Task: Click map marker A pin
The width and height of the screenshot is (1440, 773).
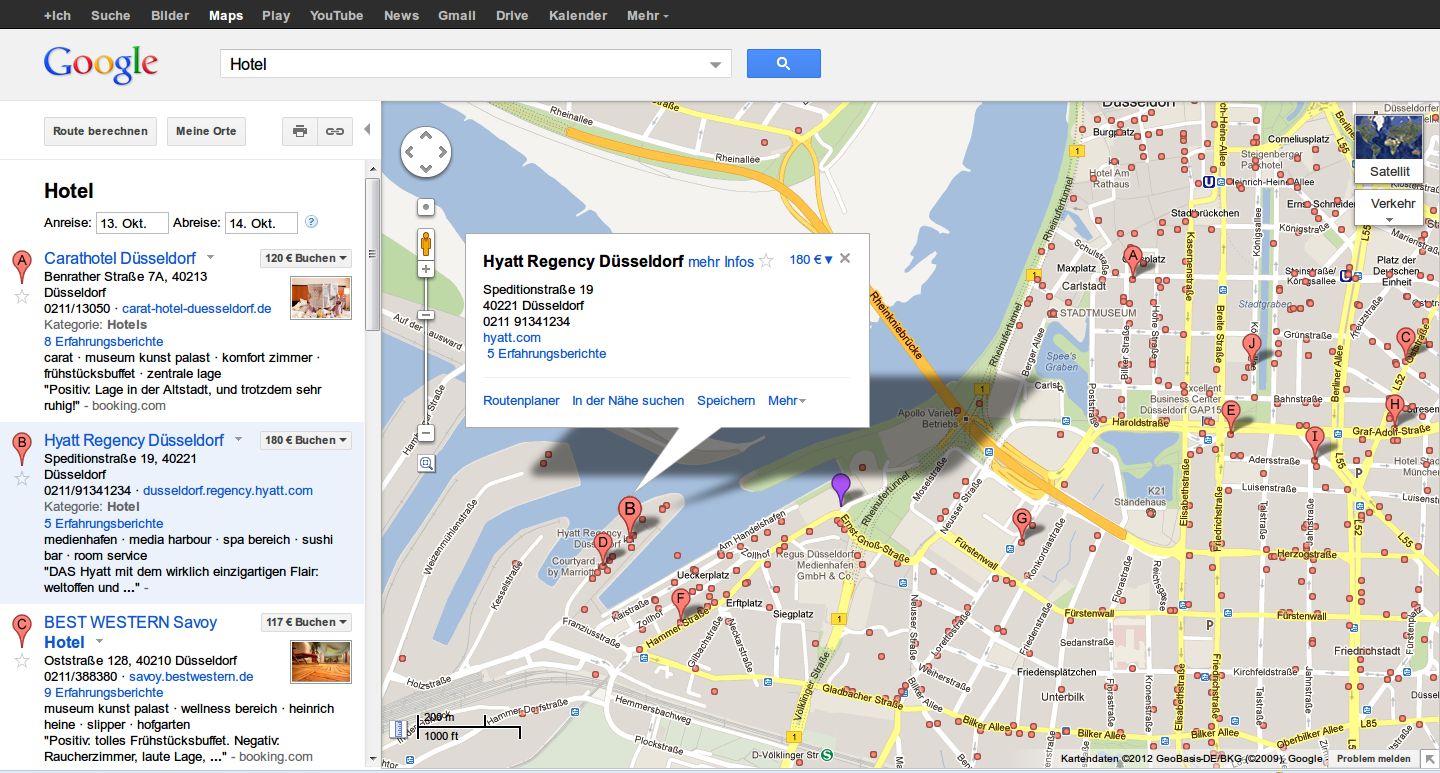Action: tap(1132, 262)
